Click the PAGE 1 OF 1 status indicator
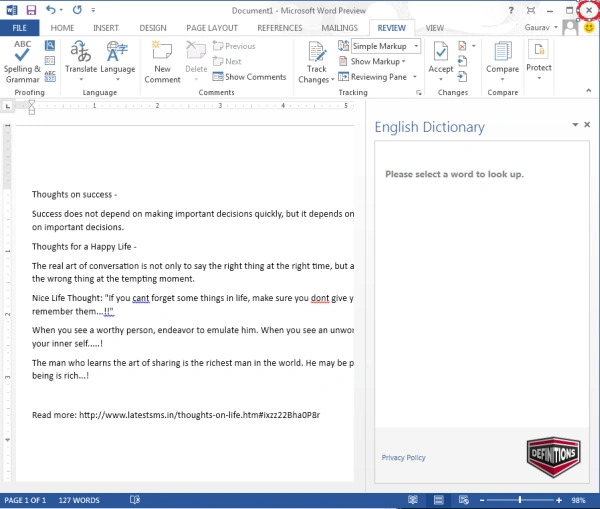Screen dimensions: 600x509 pyautogui.click(x=25, y=500)
